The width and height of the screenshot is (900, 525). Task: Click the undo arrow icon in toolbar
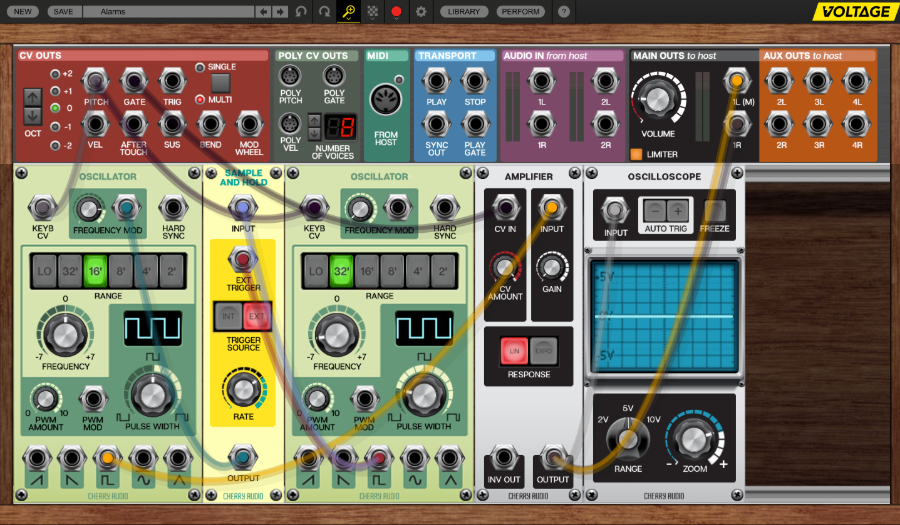tap(302, 12)
